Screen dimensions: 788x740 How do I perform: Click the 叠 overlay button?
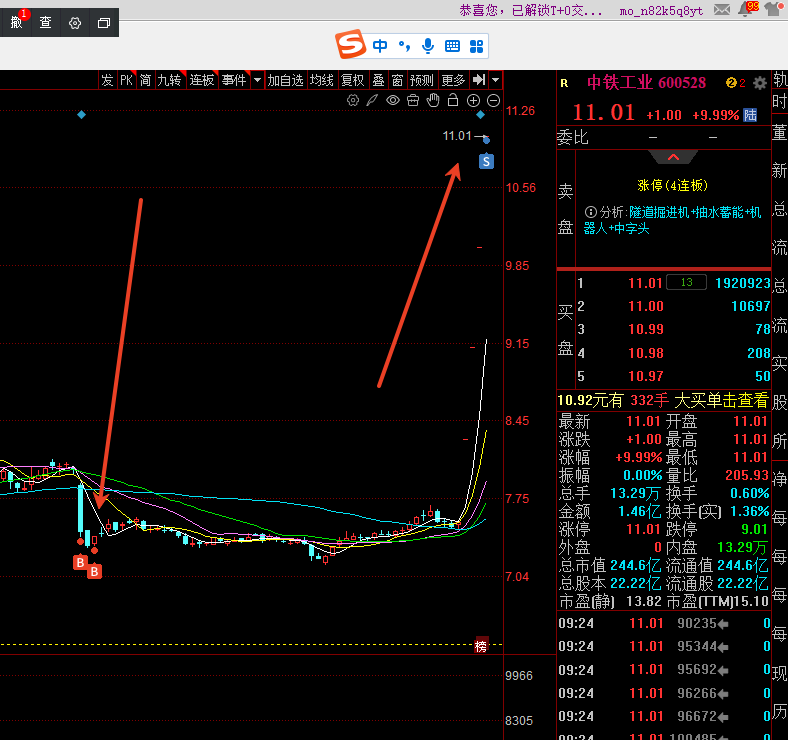click(x=378, y=80)
